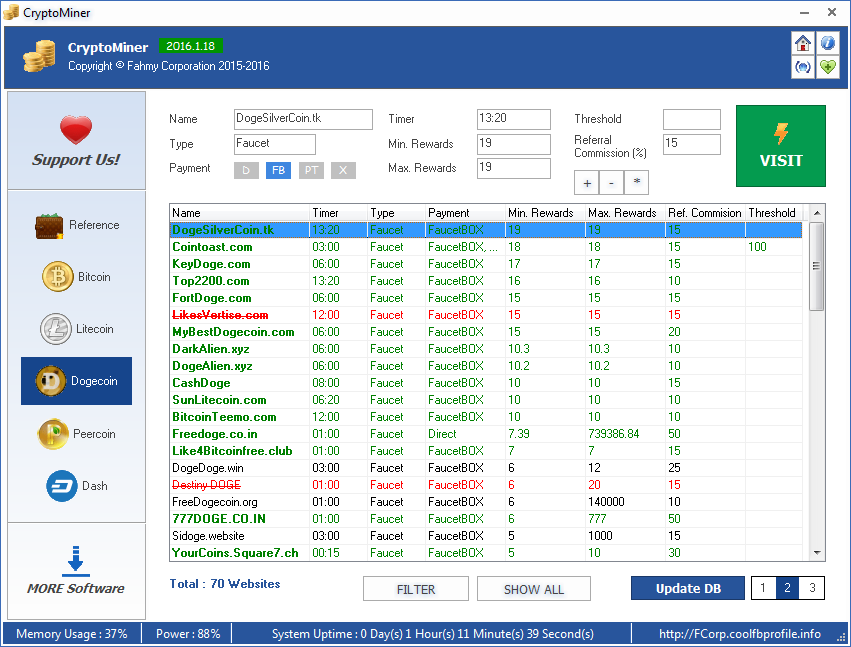The image size is (851, 647).
Task: Open the home icon in the header
Action: pos(803,43)
